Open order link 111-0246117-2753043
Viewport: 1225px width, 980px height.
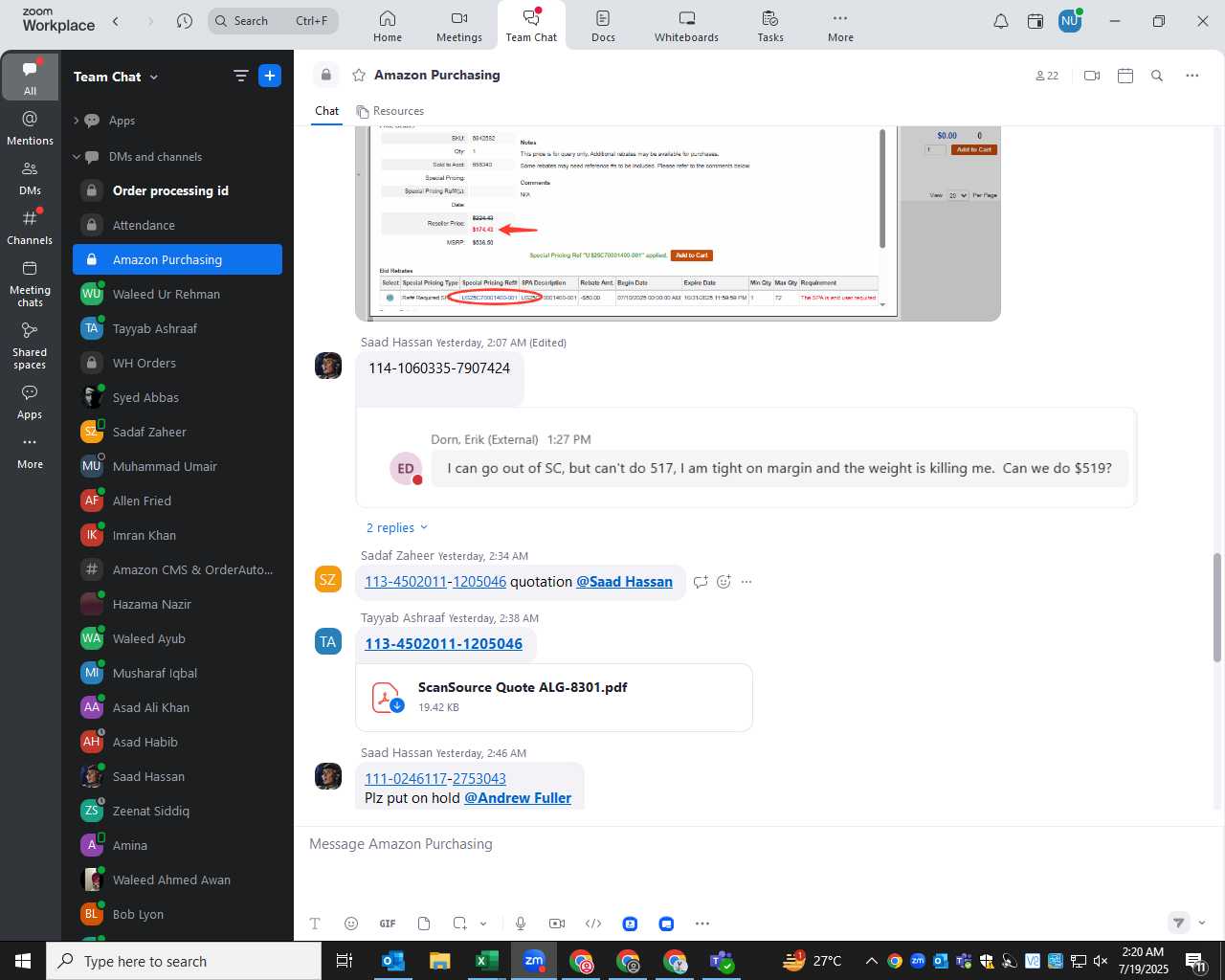pyautogui.click(x=435, y=779)
